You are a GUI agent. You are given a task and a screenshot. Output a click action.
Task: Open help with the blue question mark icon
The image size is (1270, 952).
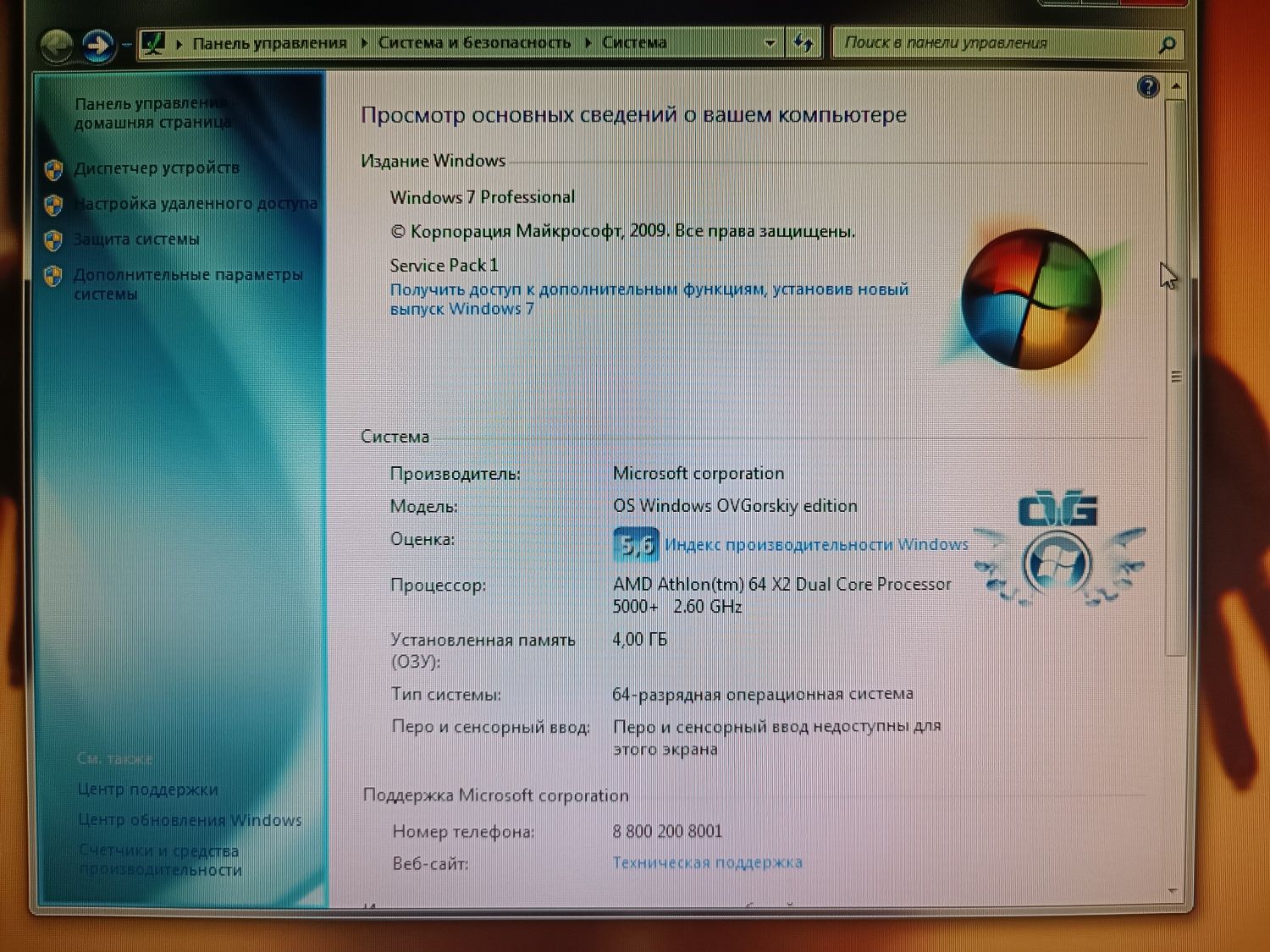point(1148,86)
